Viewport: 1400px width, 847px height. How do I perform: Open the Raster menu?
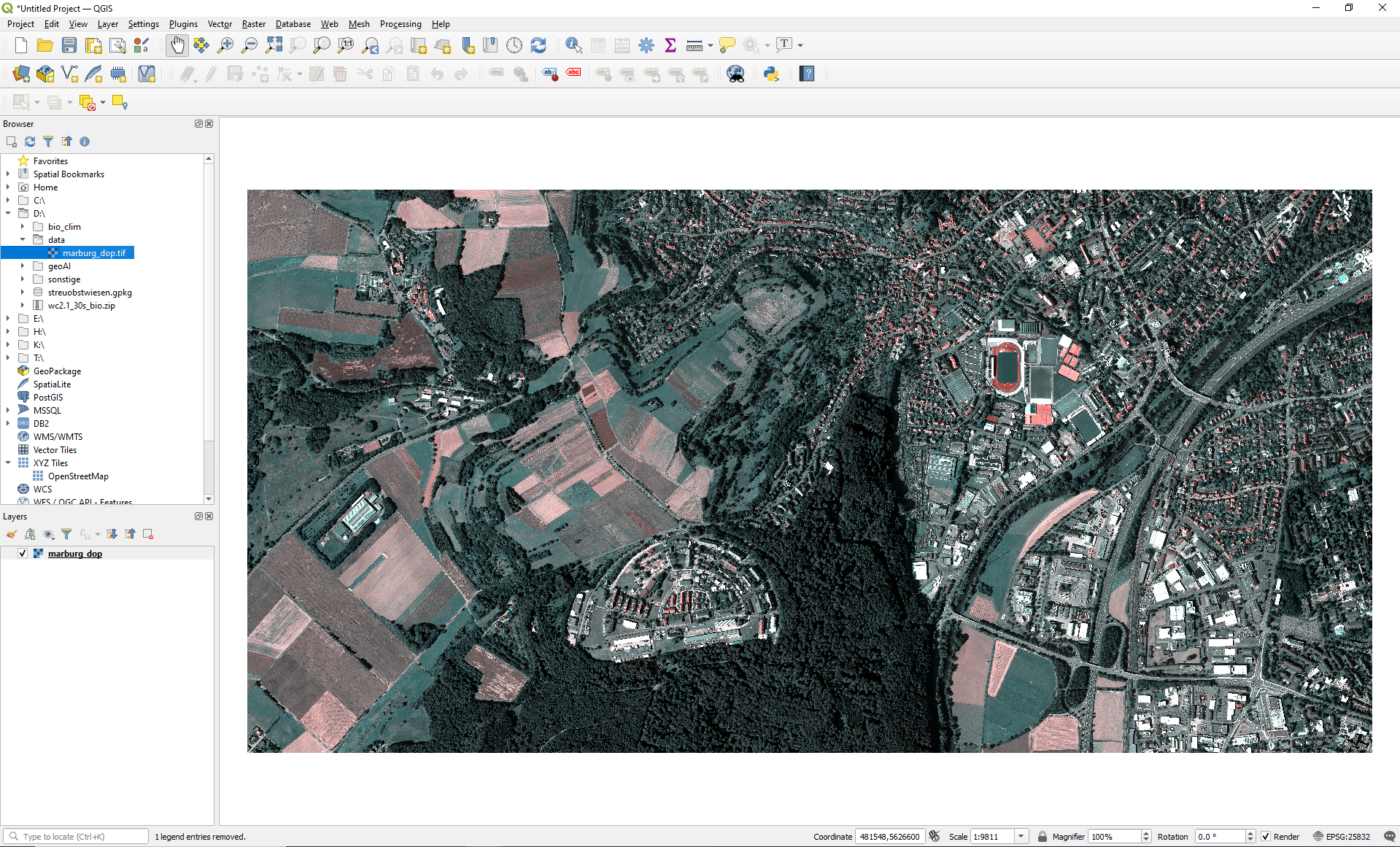pyautogui.click(x=254, y=24)
